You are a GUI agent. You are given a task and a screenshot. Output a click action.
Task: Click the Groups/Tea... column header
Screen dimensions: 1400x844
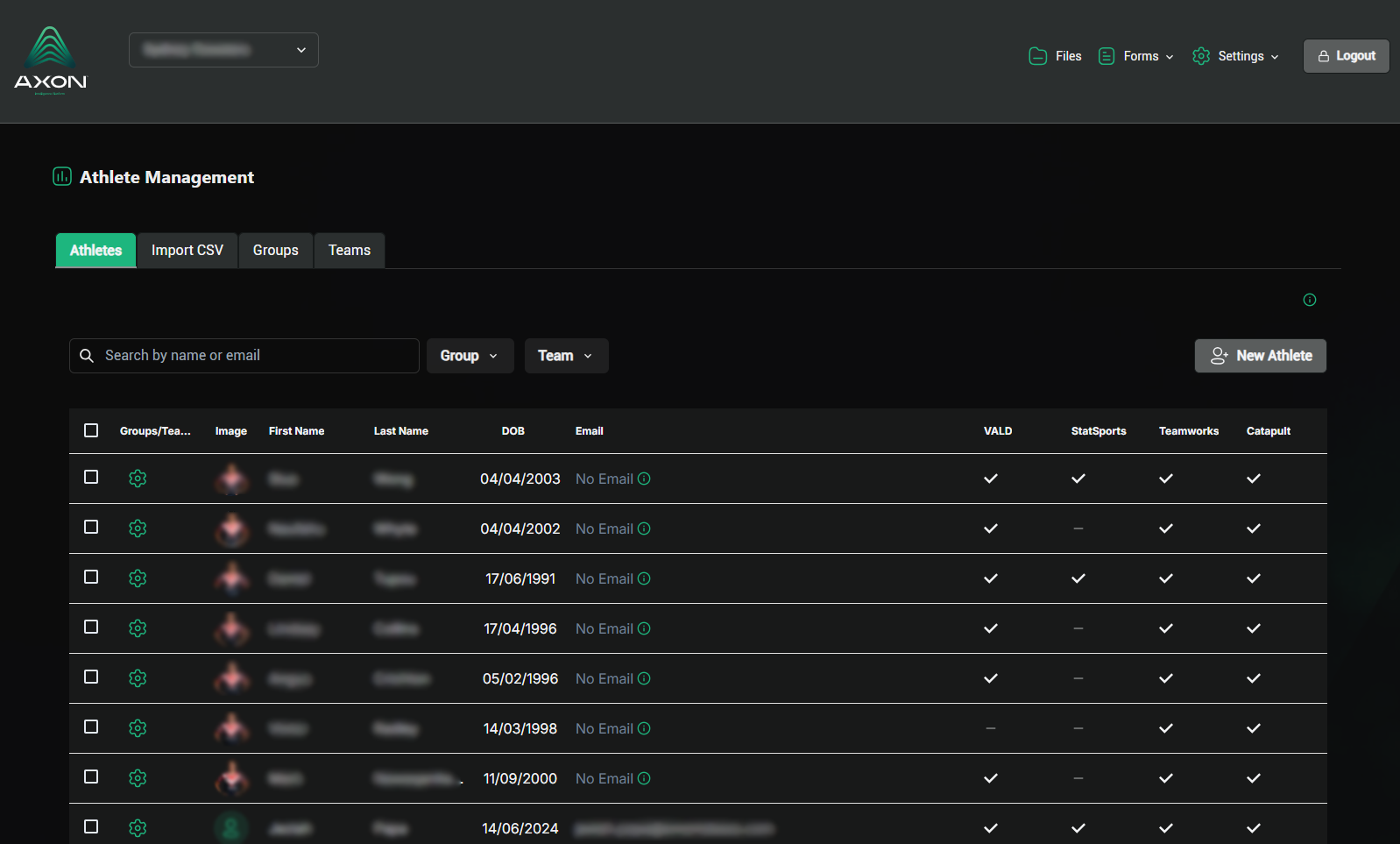click(155, 431)
